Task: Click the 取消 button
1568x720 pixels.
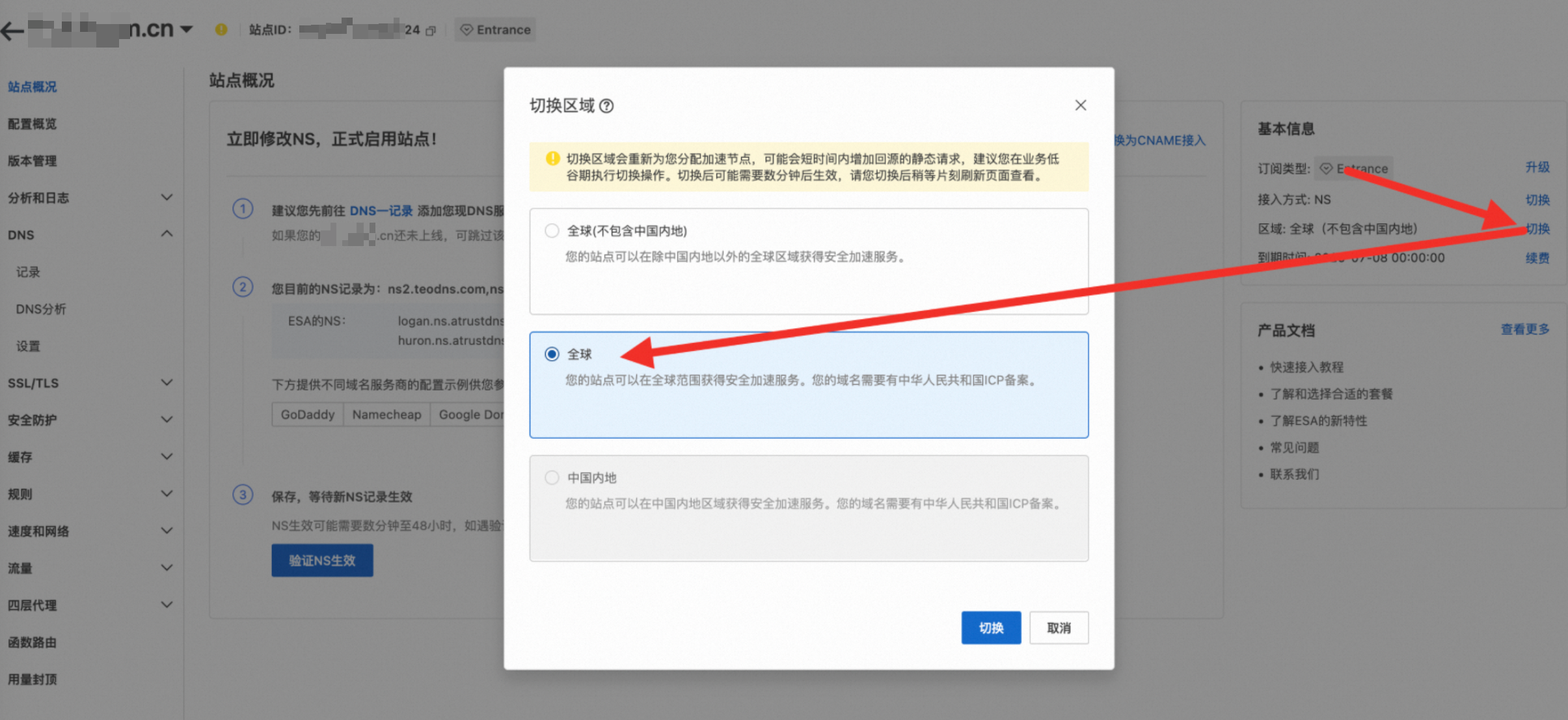Action: [x=1059, y=628]
